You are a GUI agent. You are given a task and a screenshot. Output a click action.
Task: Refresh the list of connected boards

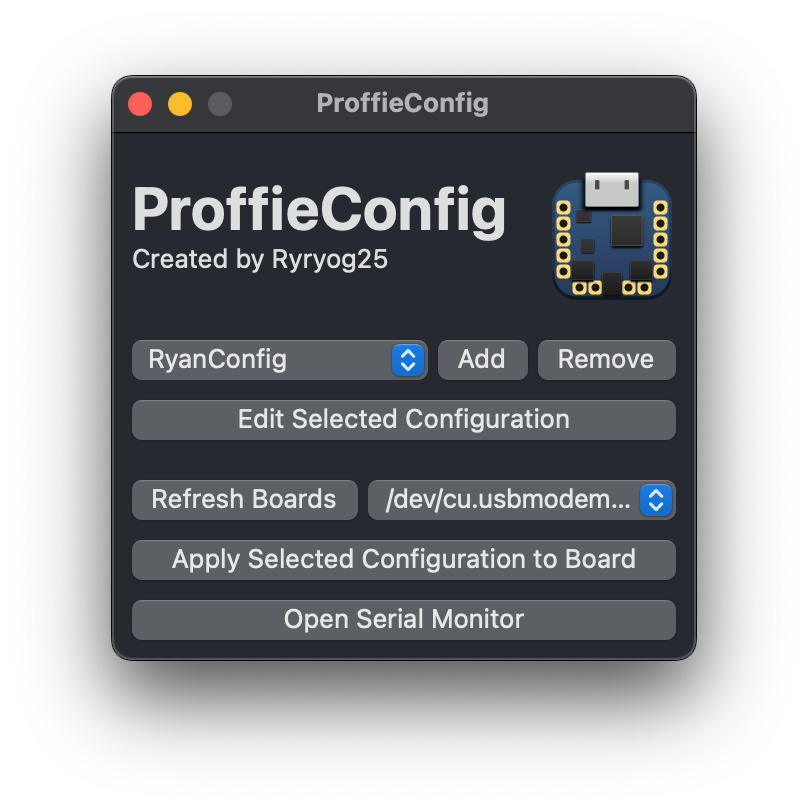[244, 500]
